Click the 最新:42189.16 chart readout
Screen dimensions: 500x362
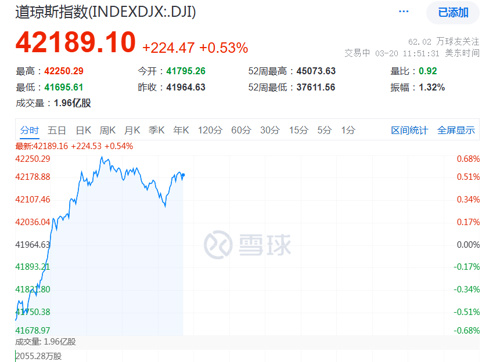(42, 146)
